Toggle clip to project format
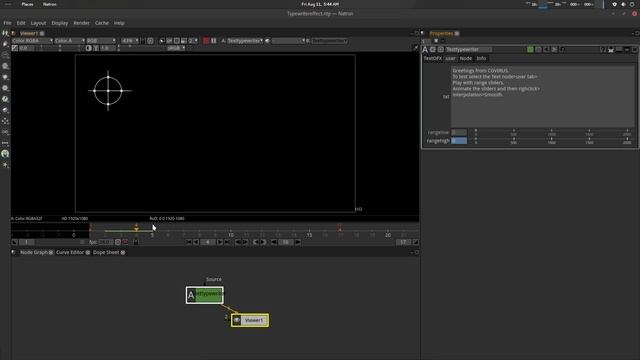Viewport: 640px width, 360px height. 162,41
